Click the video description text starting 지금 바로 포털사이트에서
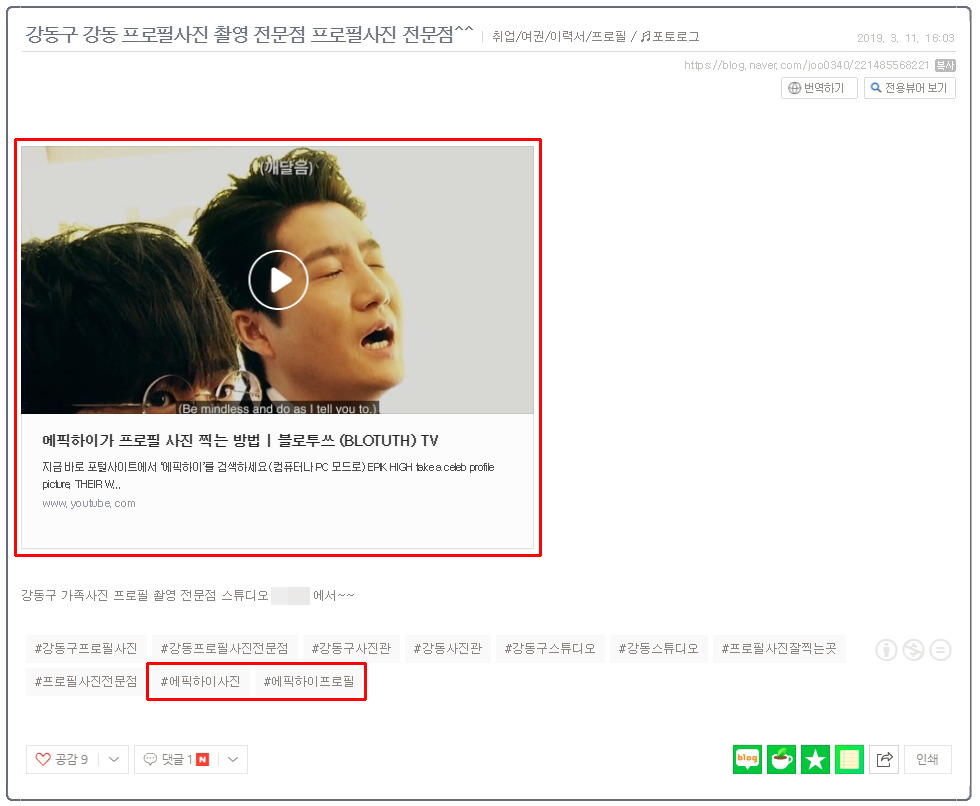The height and width of the screenshot is (806, 980). click(268, 475)
